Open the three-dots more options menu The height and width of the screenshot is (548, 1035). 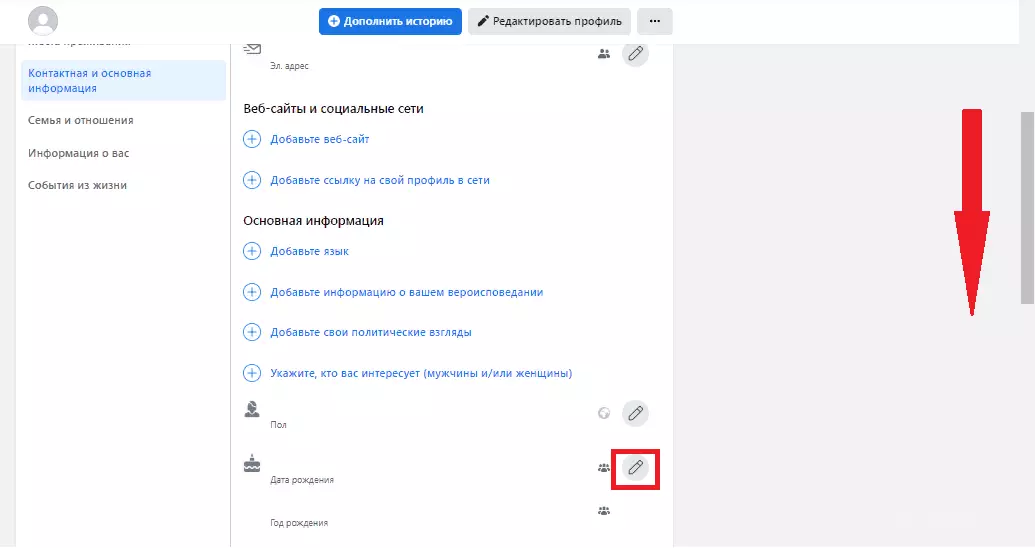click(655, 21)
